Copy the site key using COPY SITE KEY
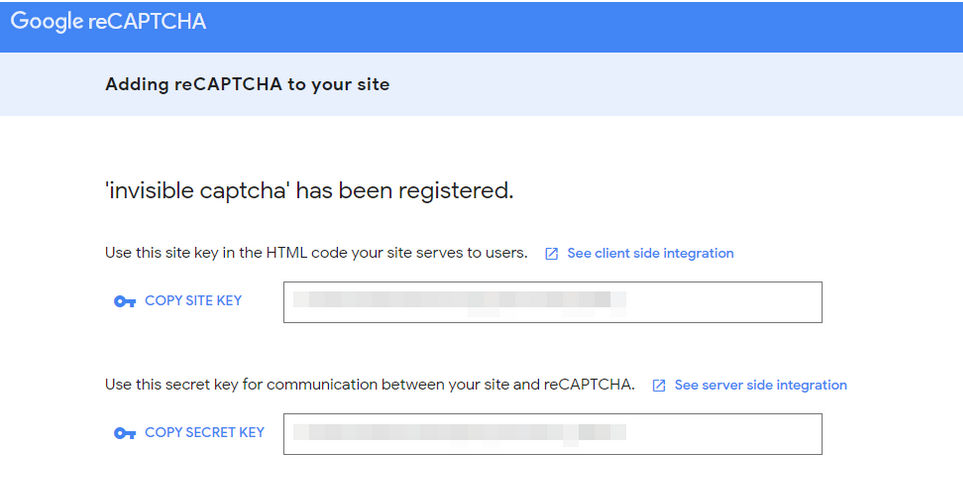 click(193, 300)
